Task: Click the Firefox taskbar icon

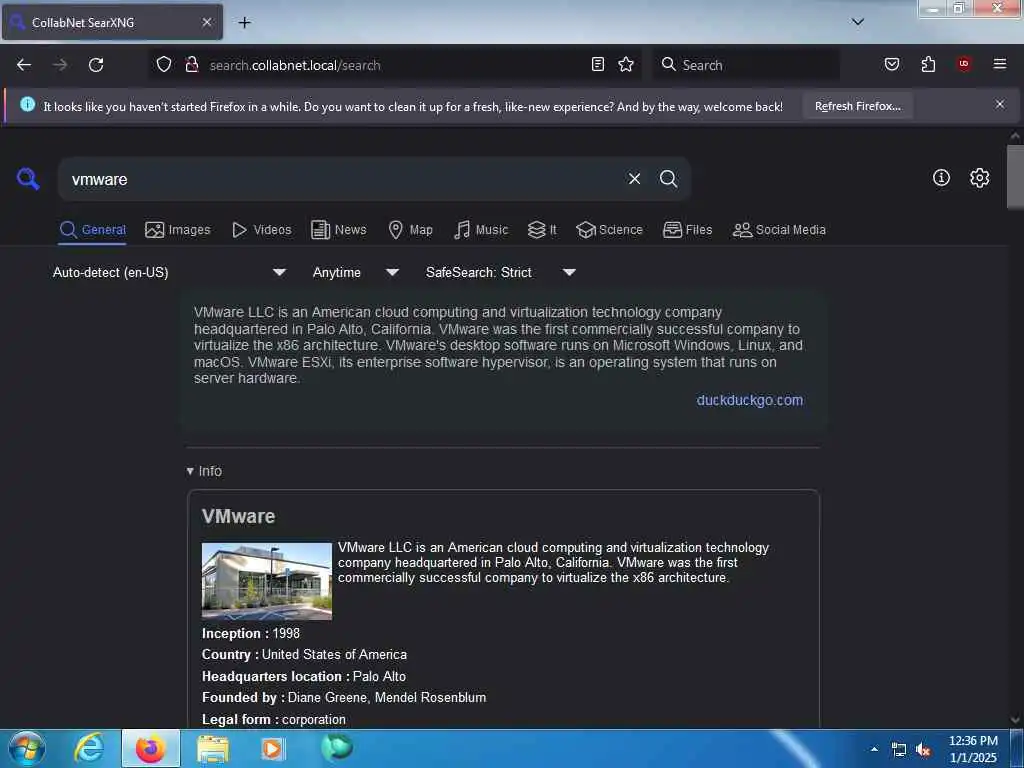Action: (x=151, y=748)
